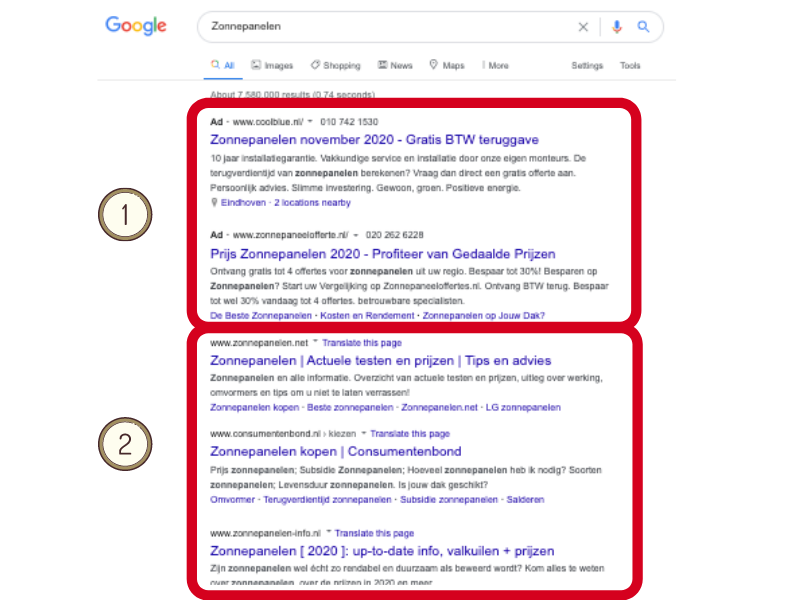
Task: Open the Images results tab
Action: 272,66
